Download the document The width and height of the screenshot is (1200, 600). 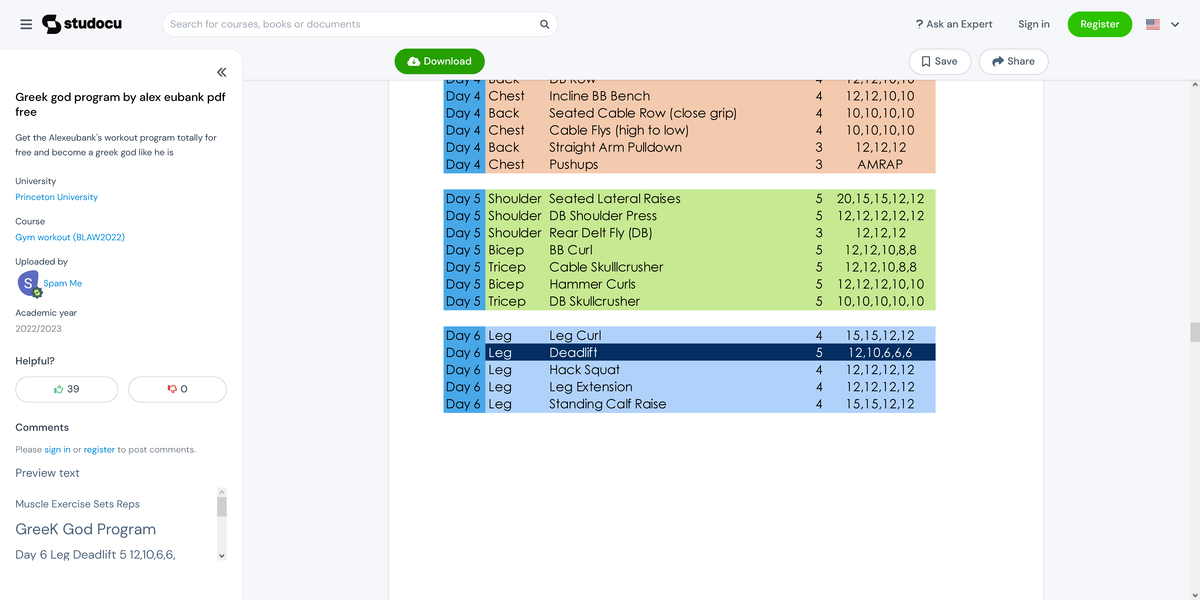click(x=439, y=61)
